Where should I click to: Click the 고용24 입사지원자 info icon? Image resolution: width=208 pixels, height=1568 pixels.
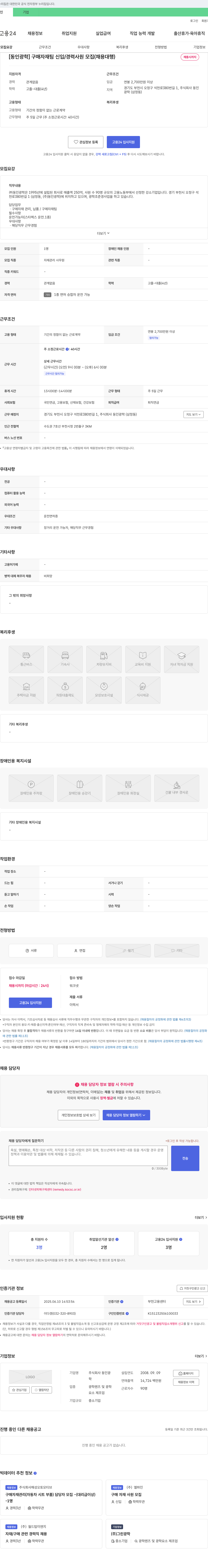(181, 1239)
